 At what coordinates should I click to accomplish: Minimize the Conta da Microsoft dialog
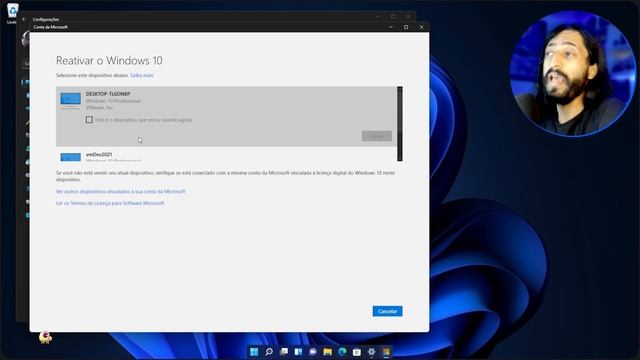point(391,27)
